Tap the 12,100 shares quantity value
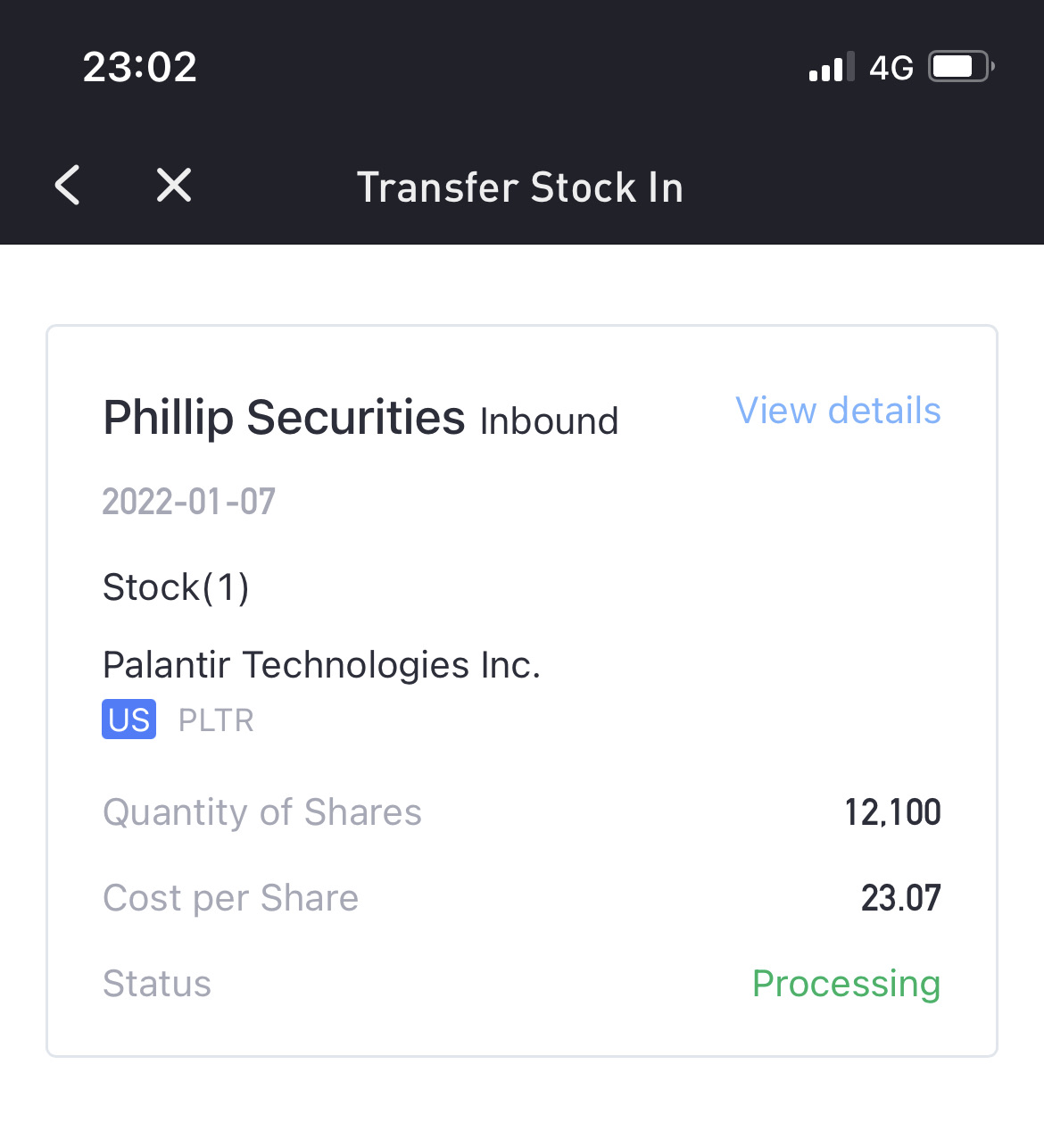1044x1148 pixels. click(x=892, y=812)
